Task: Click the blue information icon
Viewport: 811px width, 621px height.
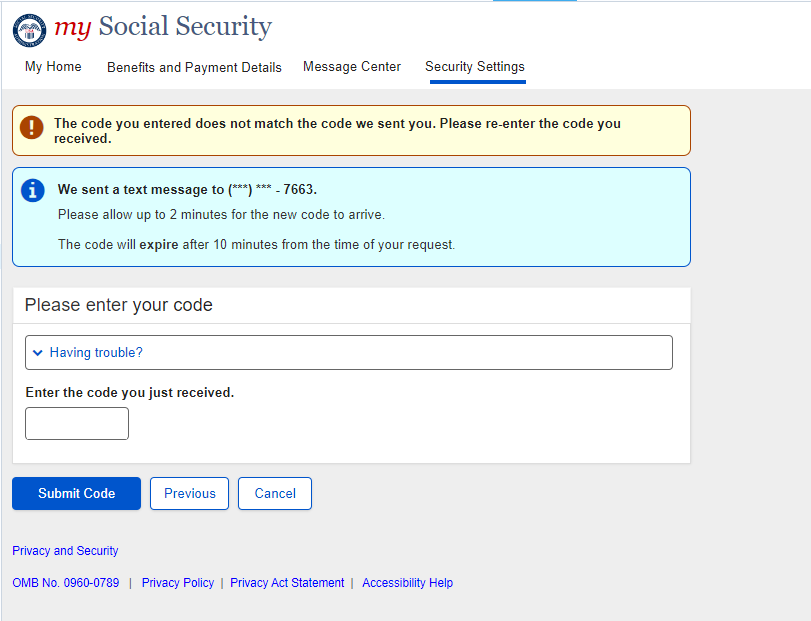Action: tap(34, 190)
